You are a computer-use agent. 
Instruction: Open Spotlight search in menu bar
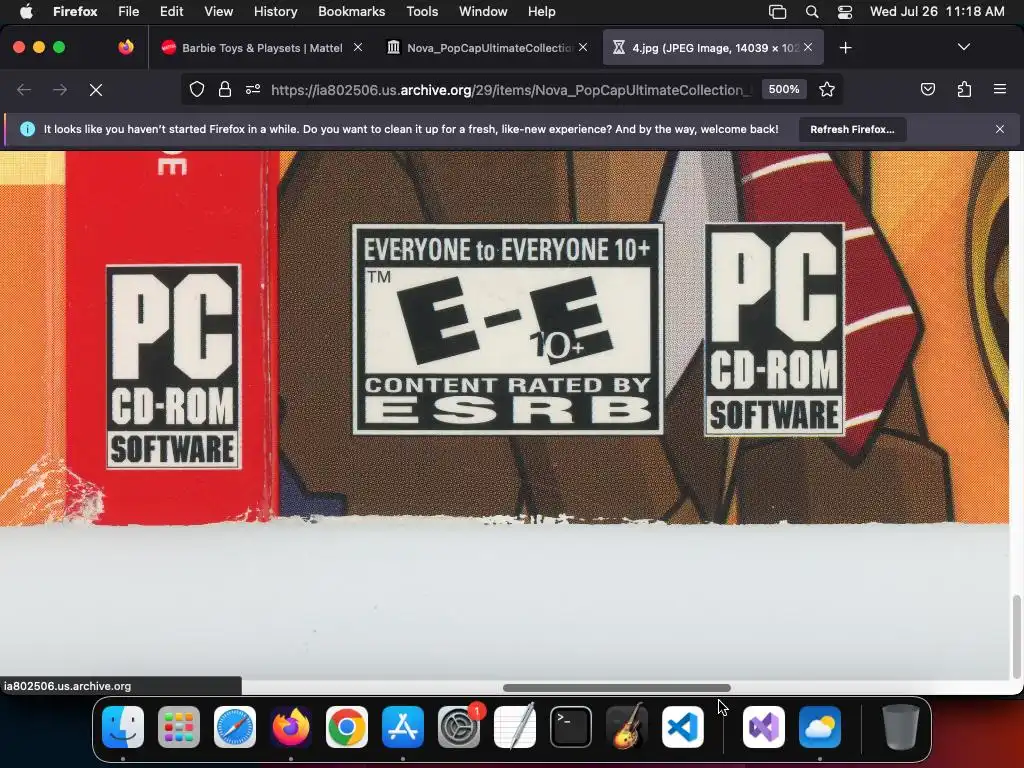[812, 12]
